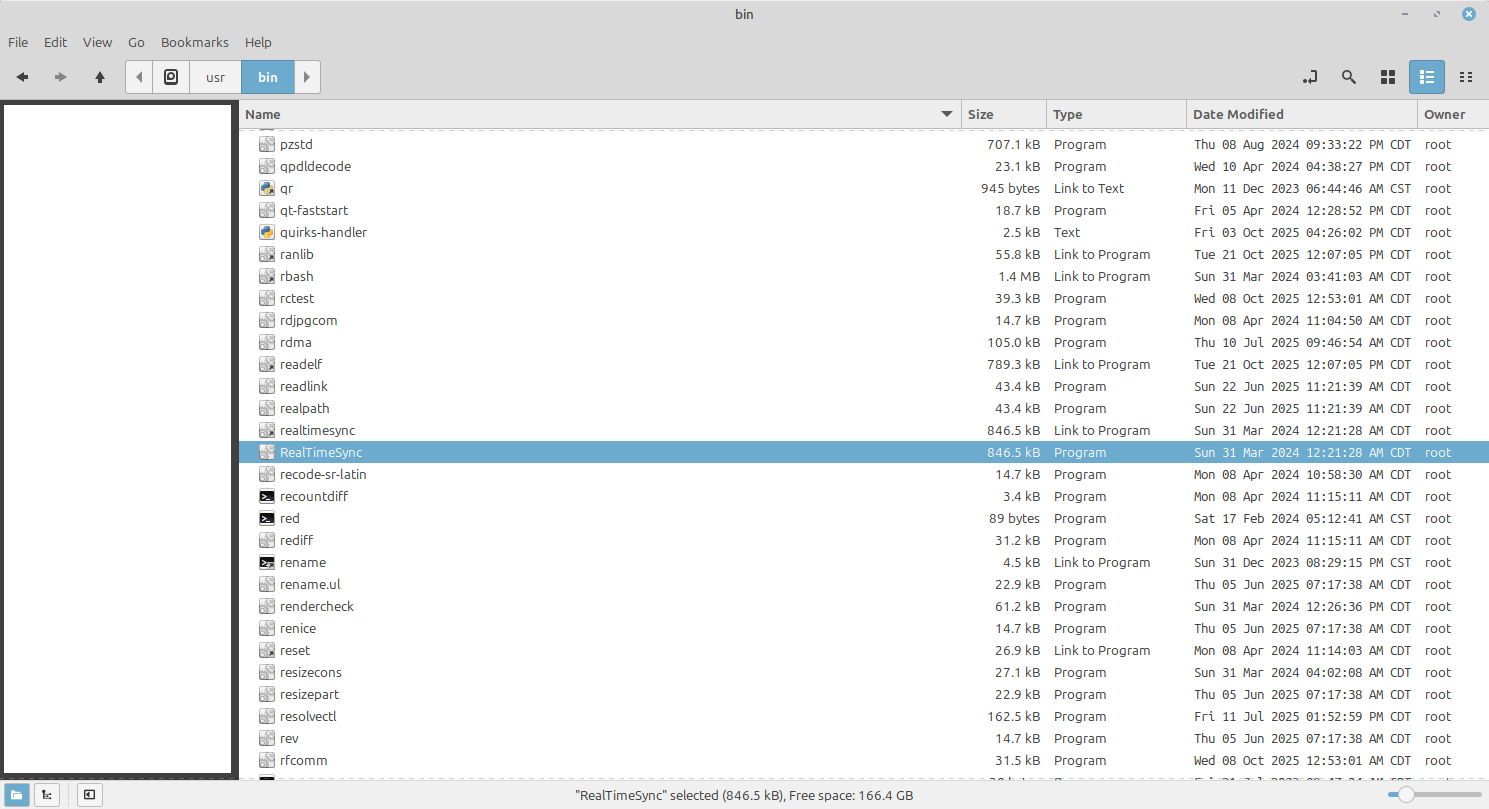The width and height of the screenshot is (1489, 809).
Task: Select the rediff file
Action: click(x=297, y=540)
